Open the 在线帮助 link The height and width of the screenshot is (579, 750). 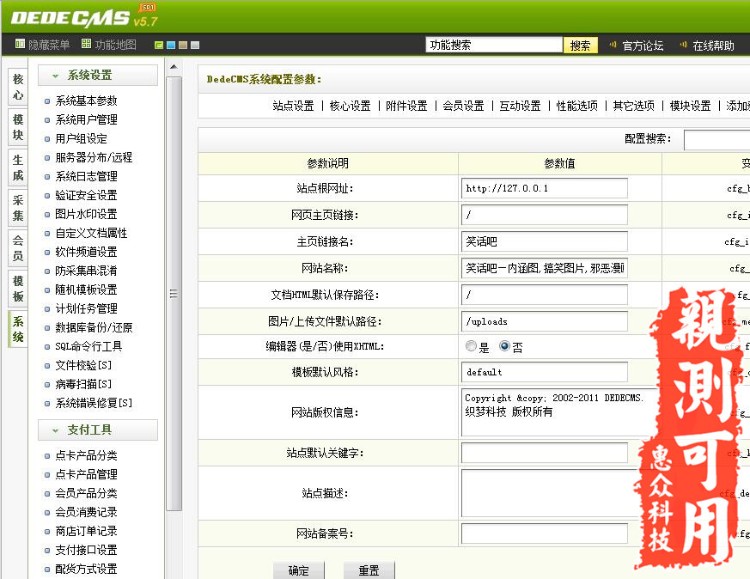(713, 45)
